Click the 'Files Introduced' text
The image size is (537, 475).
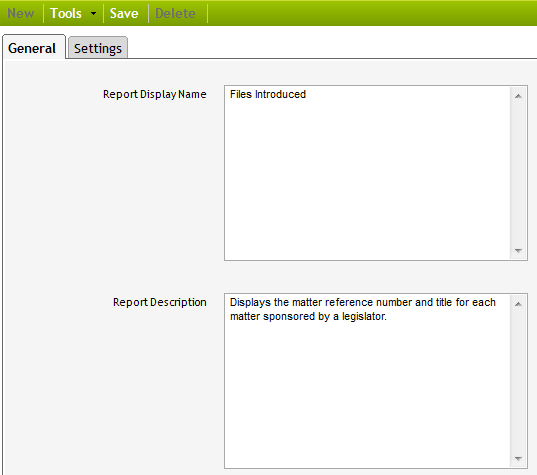268,94
